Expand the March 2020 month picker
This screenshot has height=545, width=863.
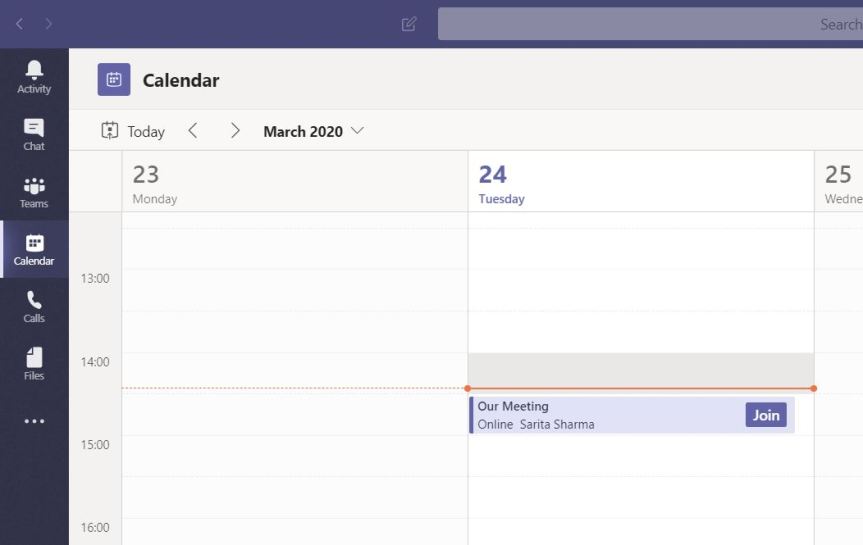(314, 131)
